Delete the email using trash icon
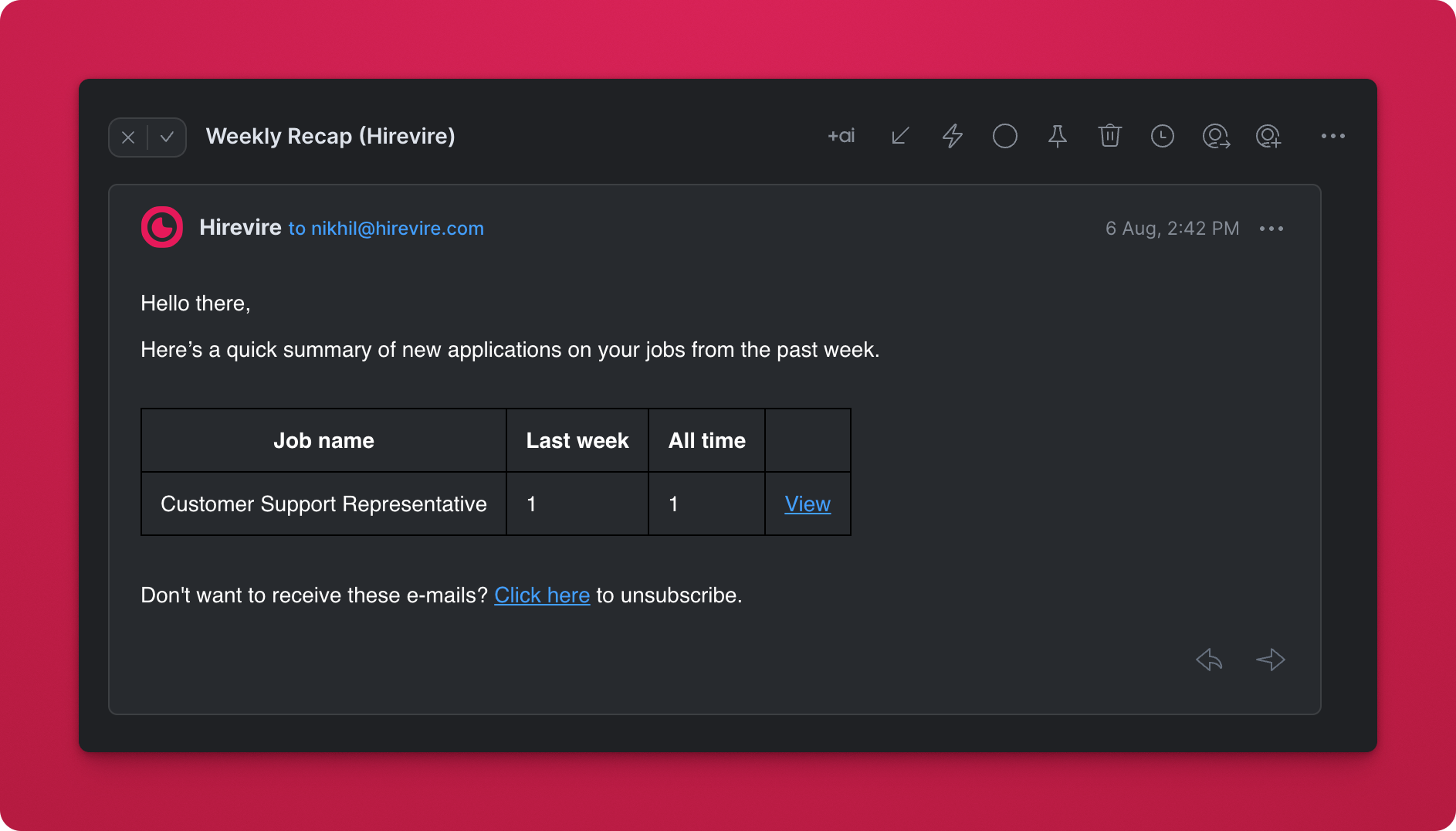The image size is (1456, 831). tap(1109, 137)
